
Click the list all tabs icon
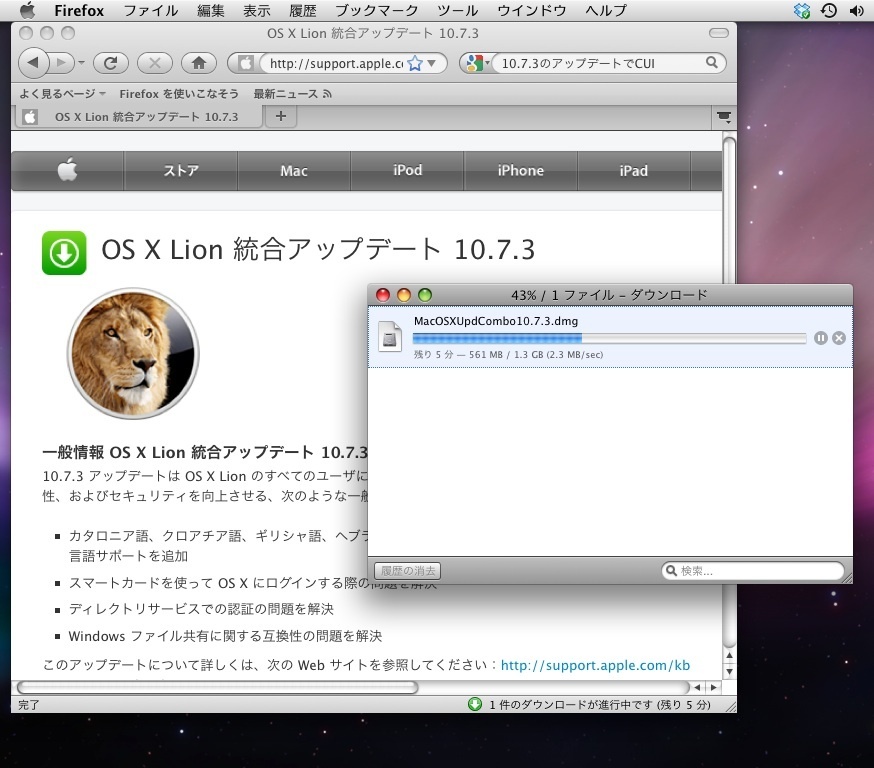point(724,117)
